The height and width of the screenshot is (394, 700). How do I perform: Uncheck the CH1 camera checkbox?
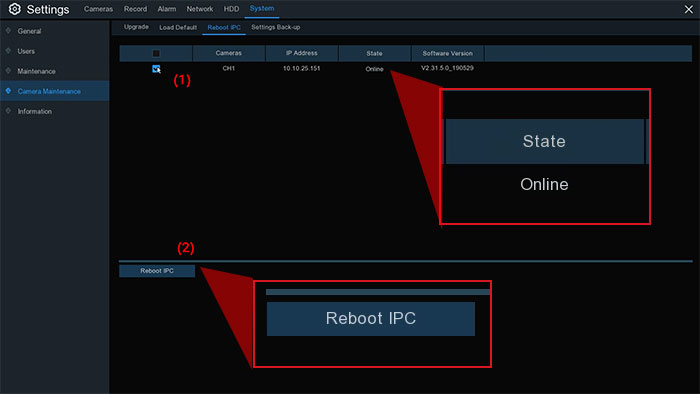pos(156,69)
